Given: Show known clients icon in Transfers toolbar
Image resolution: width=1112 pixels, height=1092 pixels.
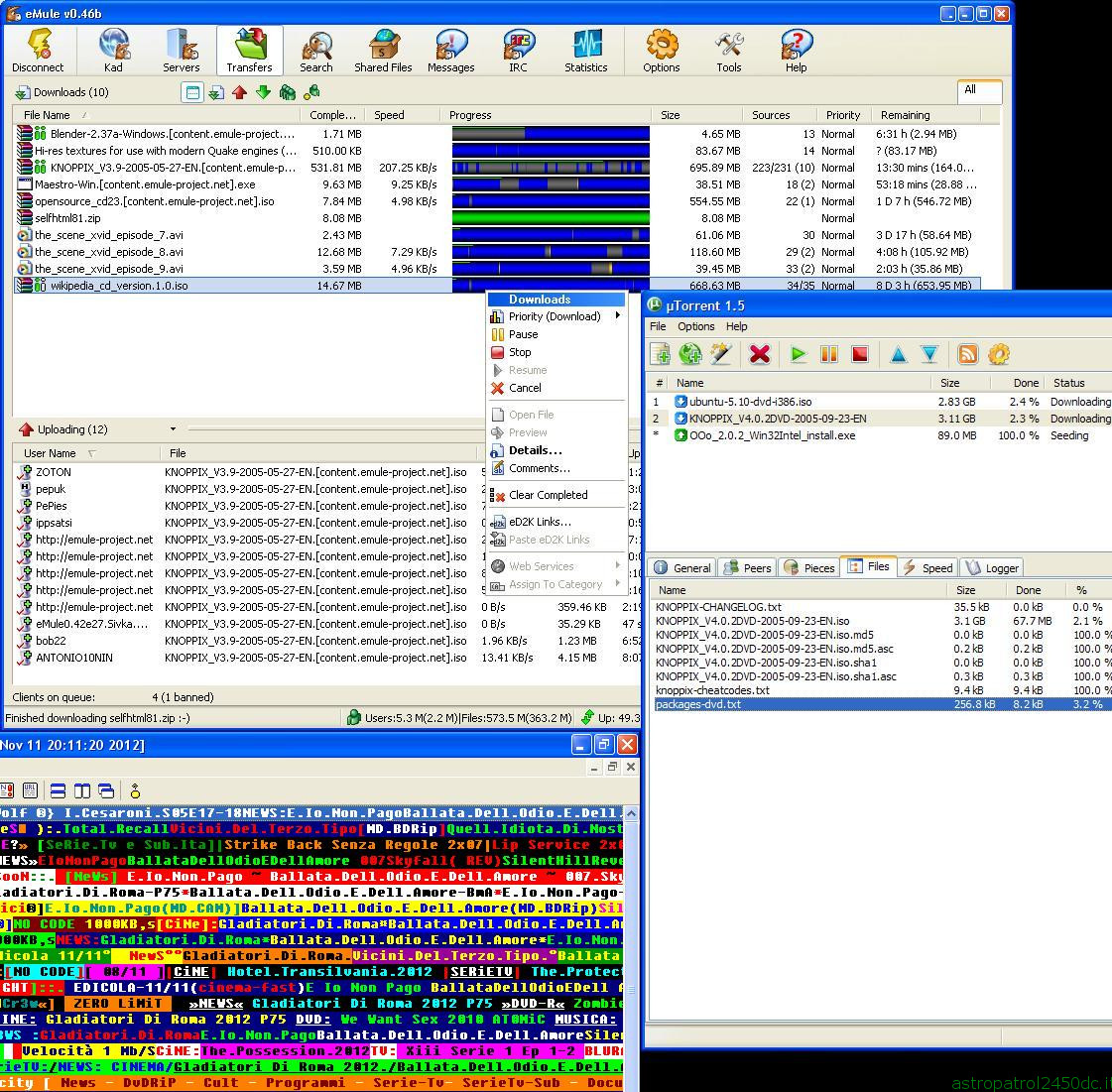Looking at the screenshot, I should [311, 92].
